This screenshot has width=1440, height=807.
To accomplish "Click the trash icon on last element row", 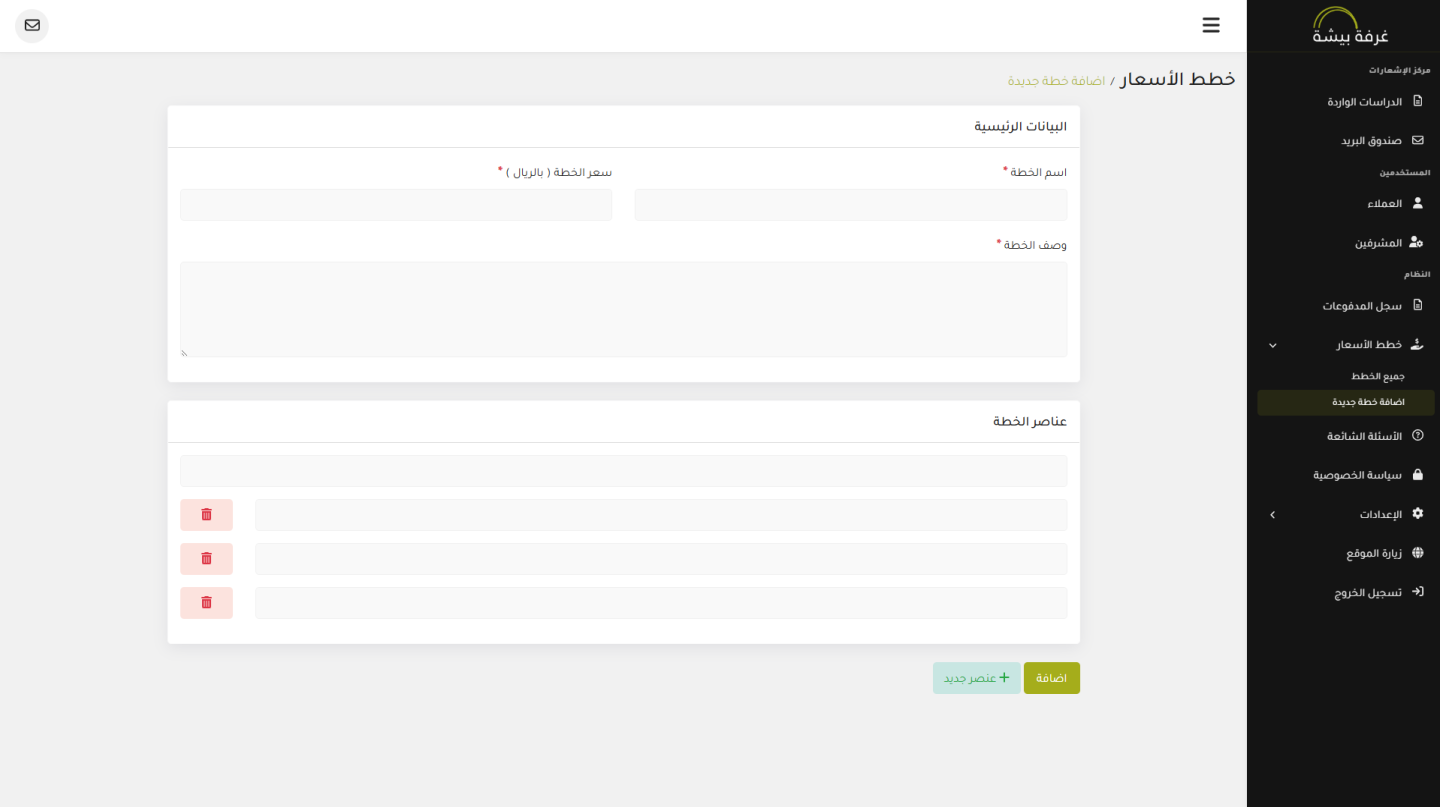I will click(206, 603).
